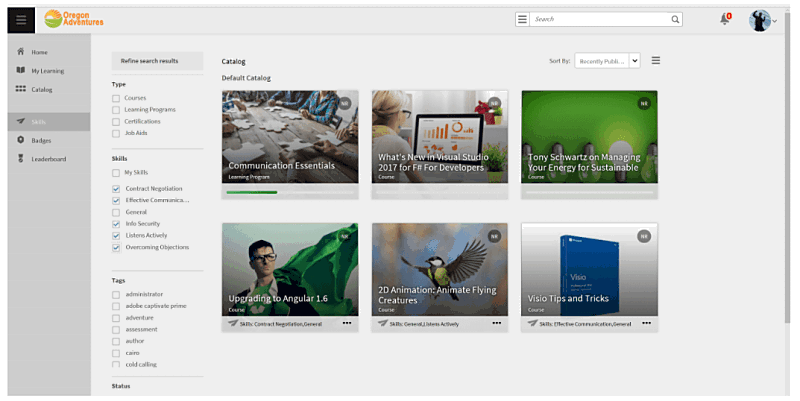Open more options on Visio card

646,323
